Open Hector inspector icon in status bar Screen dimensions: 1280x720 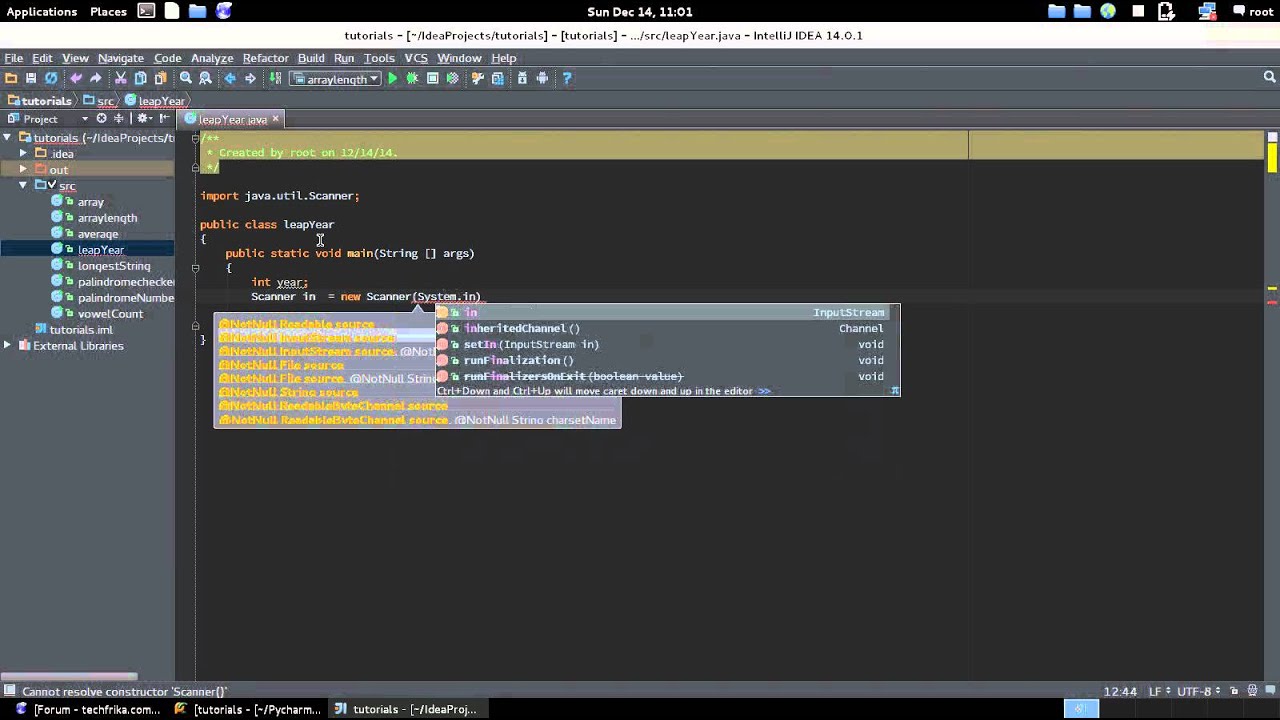(1251, 691)
